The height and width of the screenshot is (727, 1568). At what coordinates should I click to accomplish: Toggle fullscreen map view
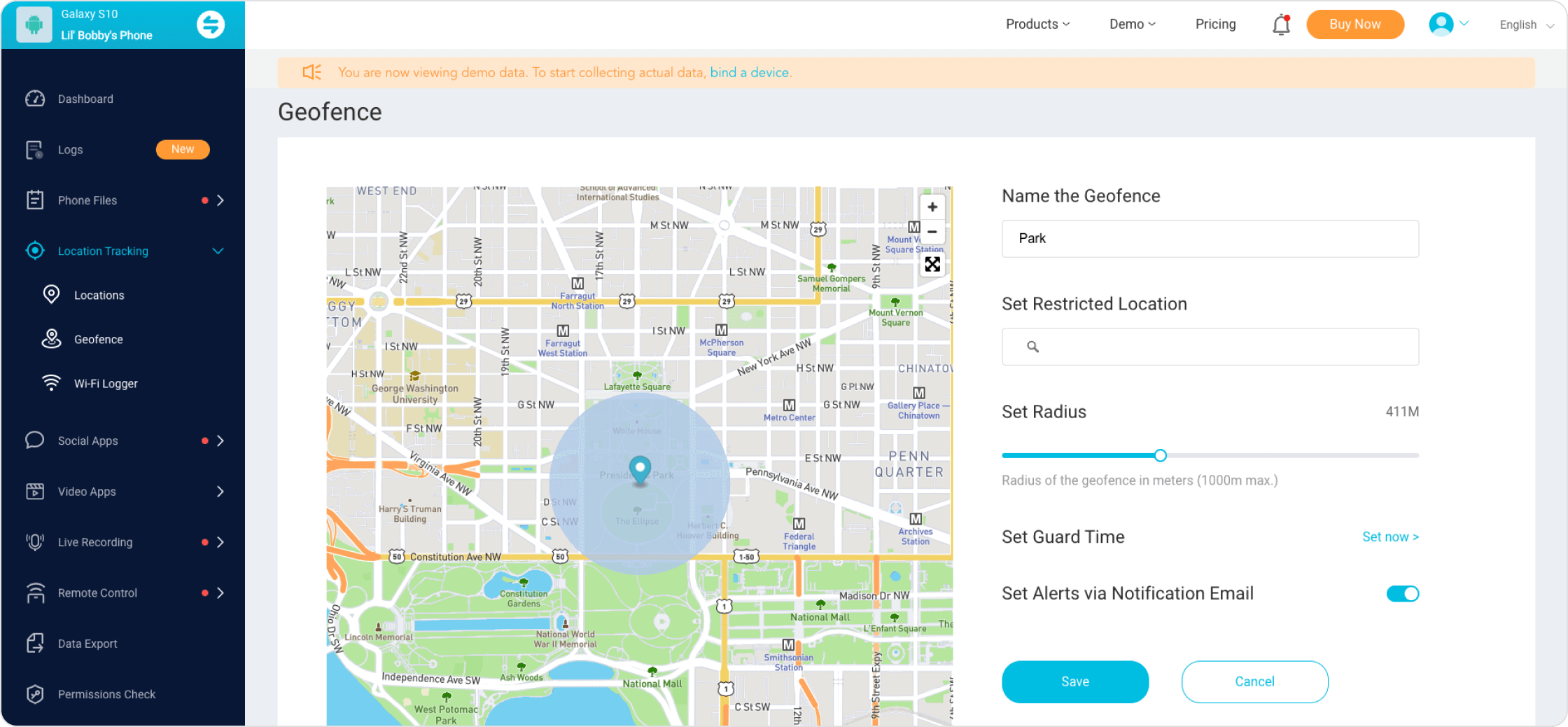click(x=932, y=264)
